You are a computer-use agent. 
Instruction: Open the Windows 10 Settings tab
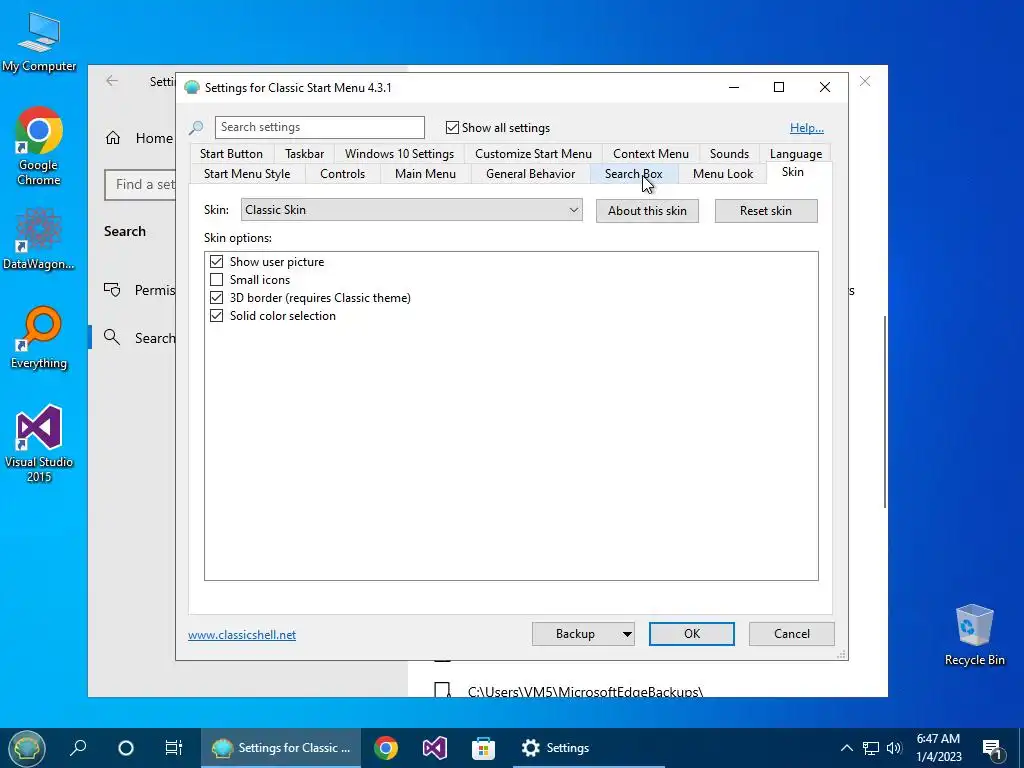point(399,153)
